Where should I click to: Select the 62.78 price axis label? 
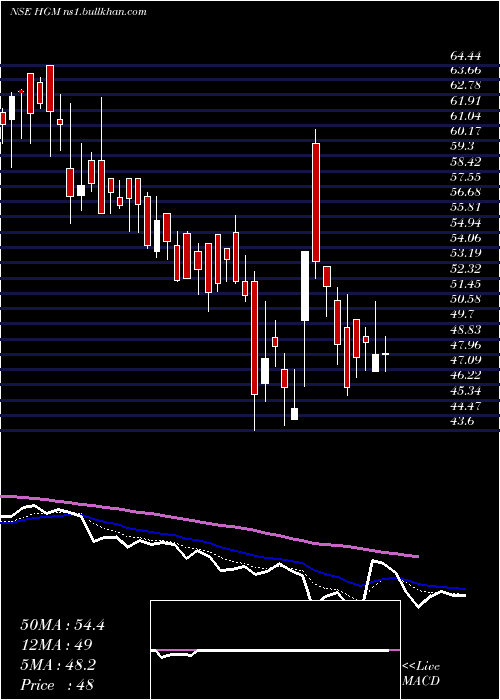point(466,86)
